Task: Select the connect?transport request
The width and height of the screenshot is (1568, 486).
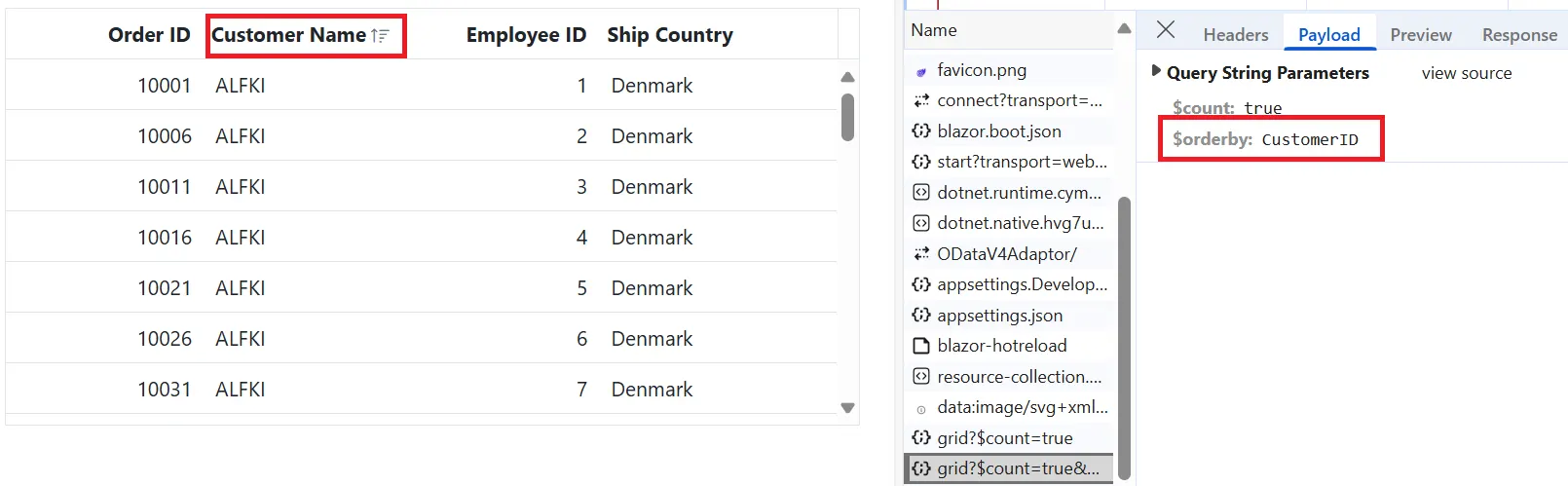Action: 1009,100
